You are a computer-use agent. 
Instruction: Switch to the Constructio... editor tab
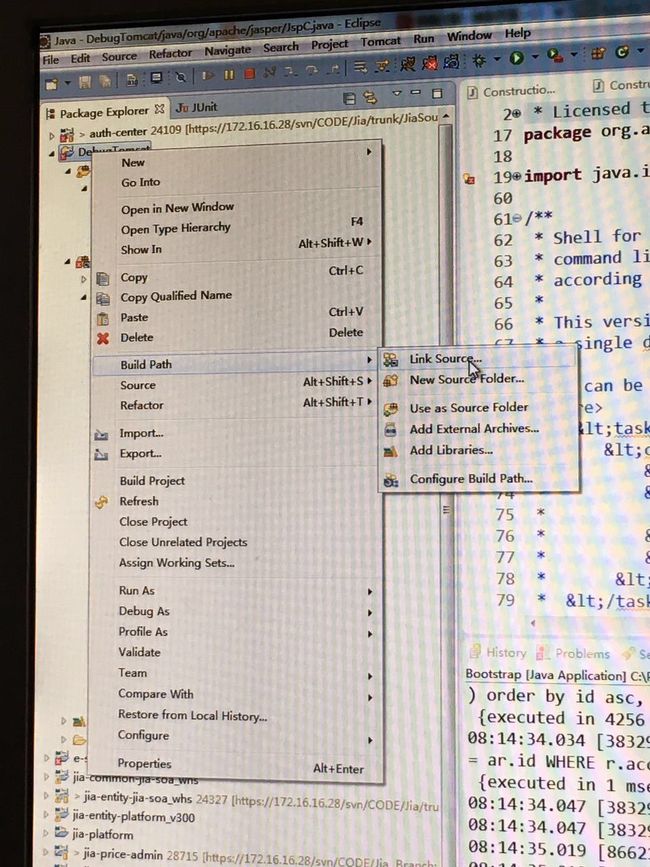(511, 91)
